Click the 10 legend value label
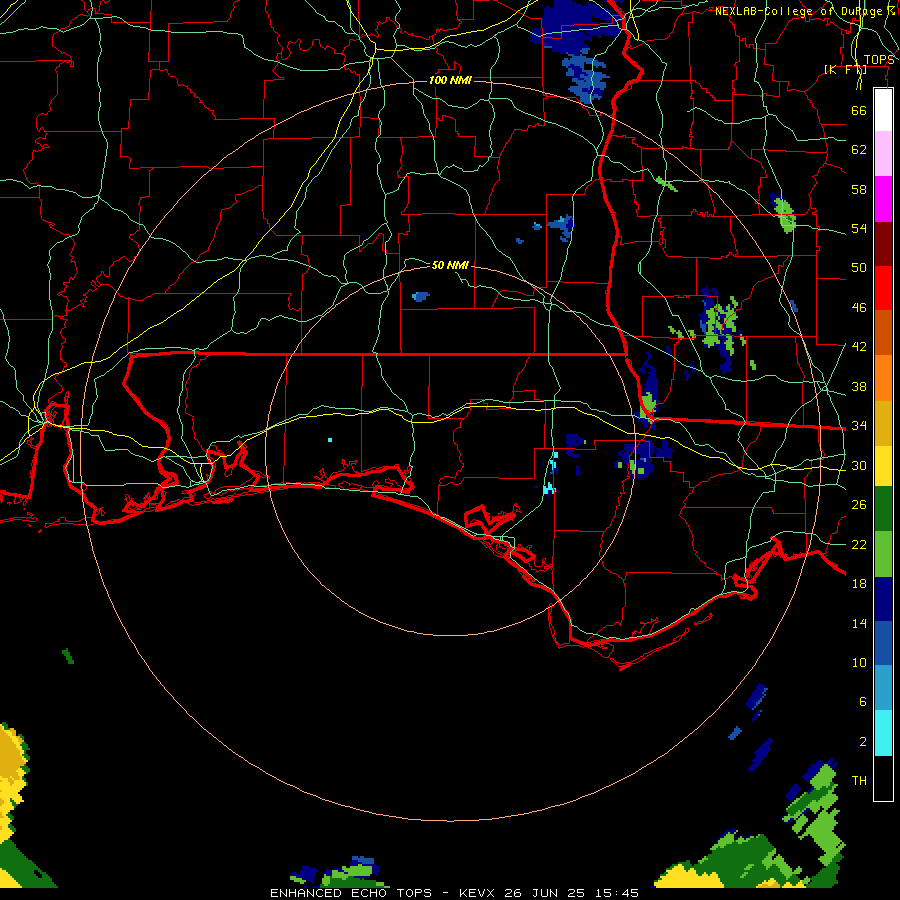This screenshot has width=900, height=900. tap(859, 662)
